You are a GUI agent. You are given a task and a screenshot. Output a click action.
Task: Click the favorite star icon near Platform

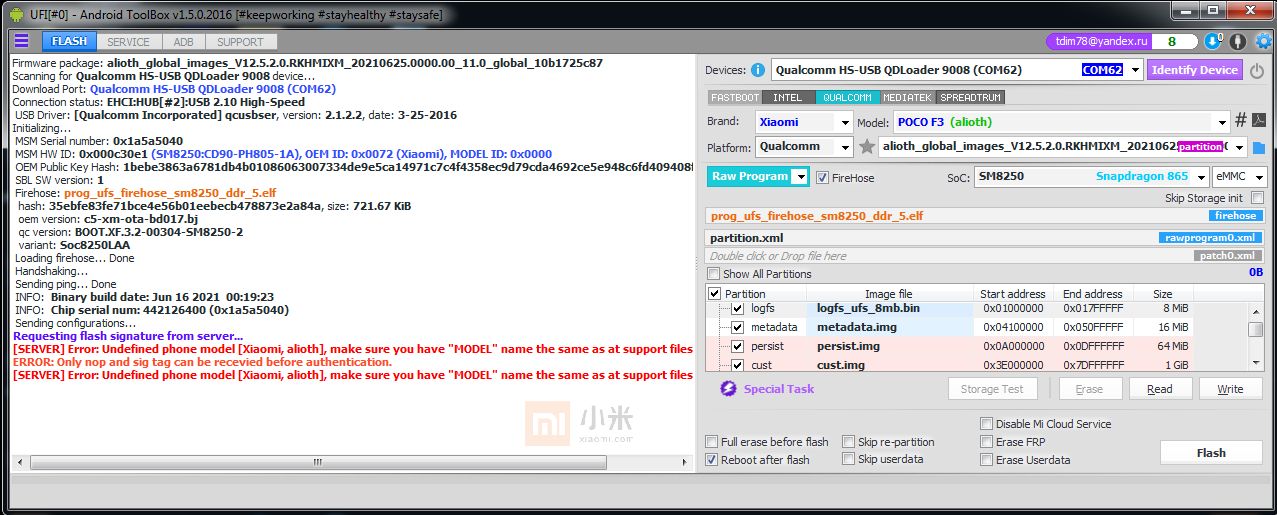coord(866,147)
